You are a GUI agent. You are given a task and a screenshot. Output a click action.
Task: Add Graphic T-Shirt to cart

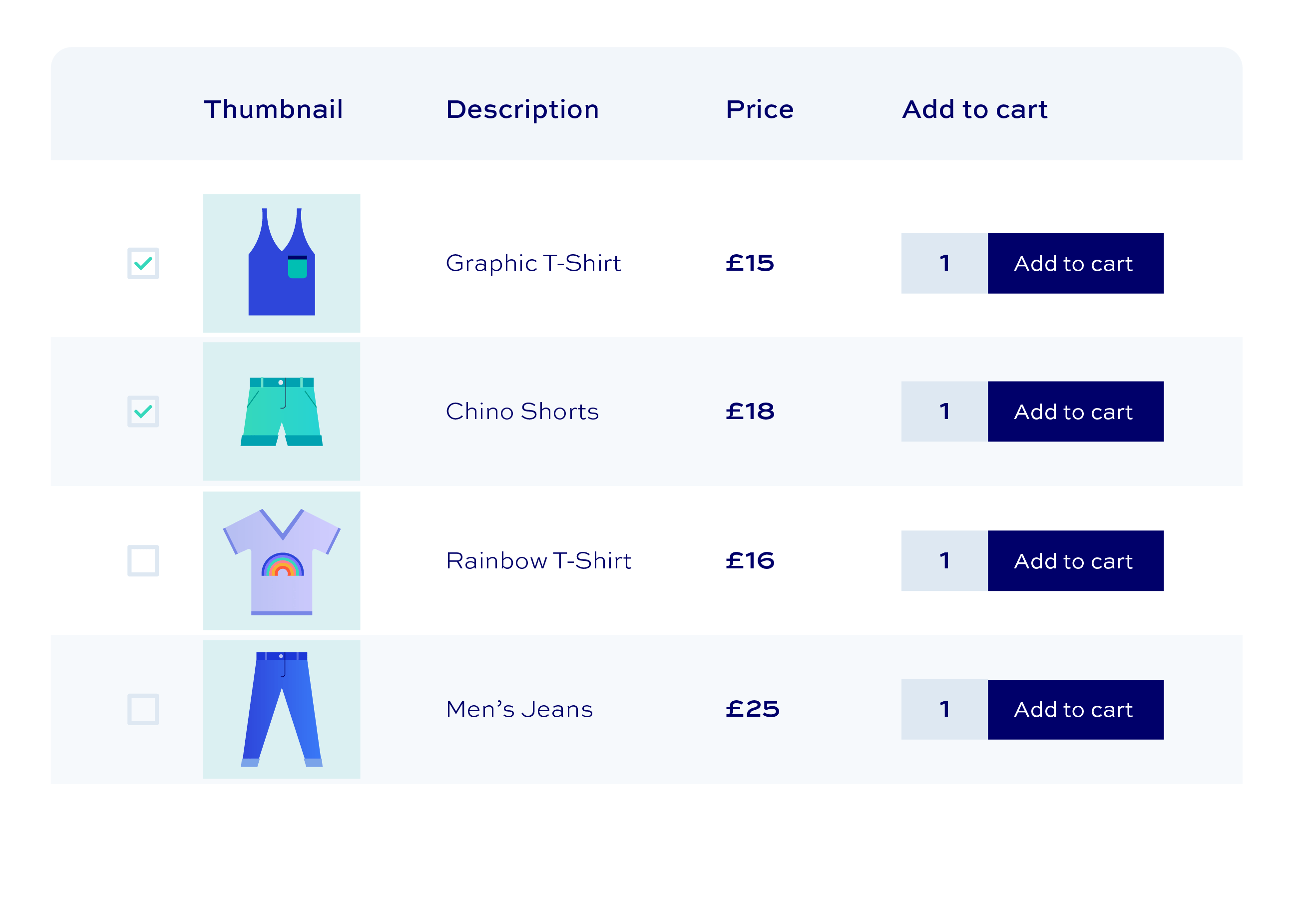coord(1075,263)
